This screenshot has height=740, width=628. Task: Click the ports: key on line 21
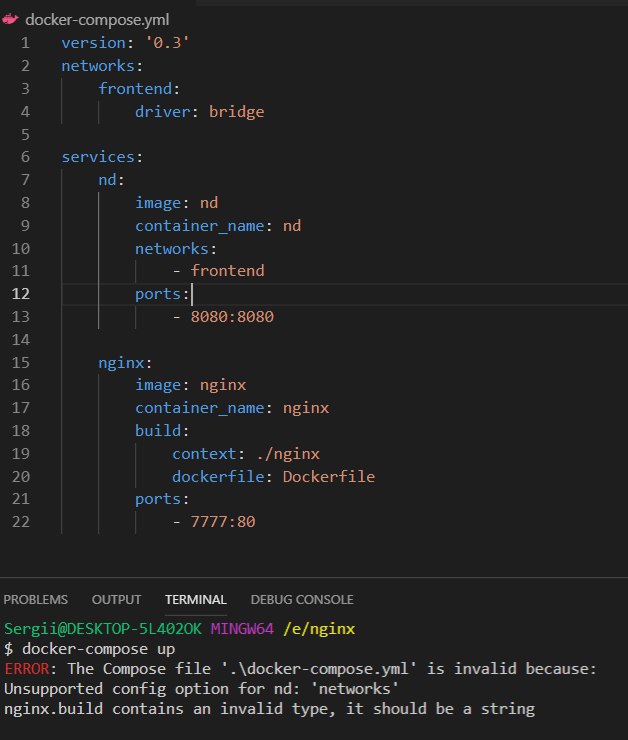point(162,499)
